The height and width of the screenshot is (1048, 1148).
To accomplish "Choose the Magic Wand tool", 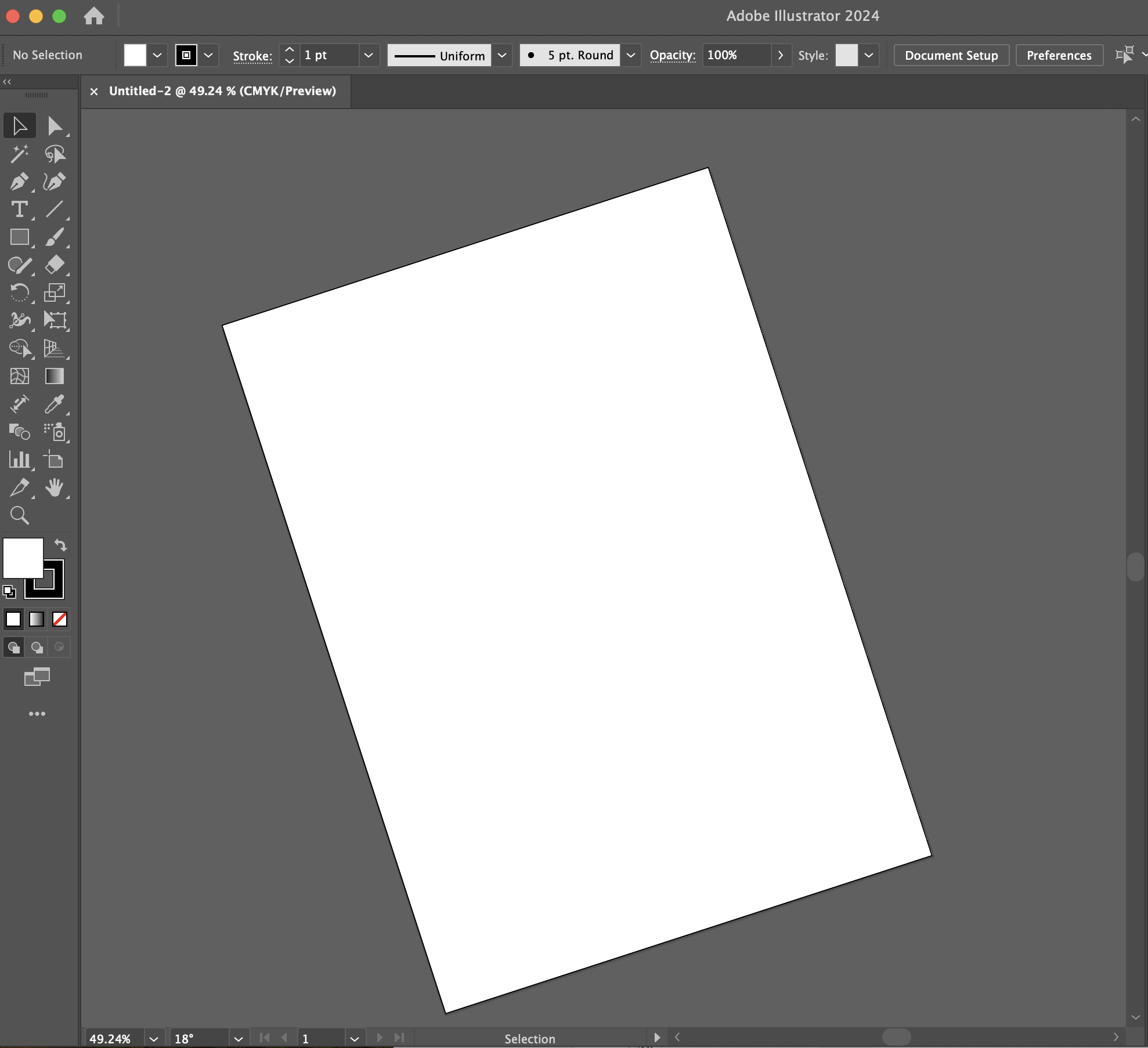I will coord(19,154).
